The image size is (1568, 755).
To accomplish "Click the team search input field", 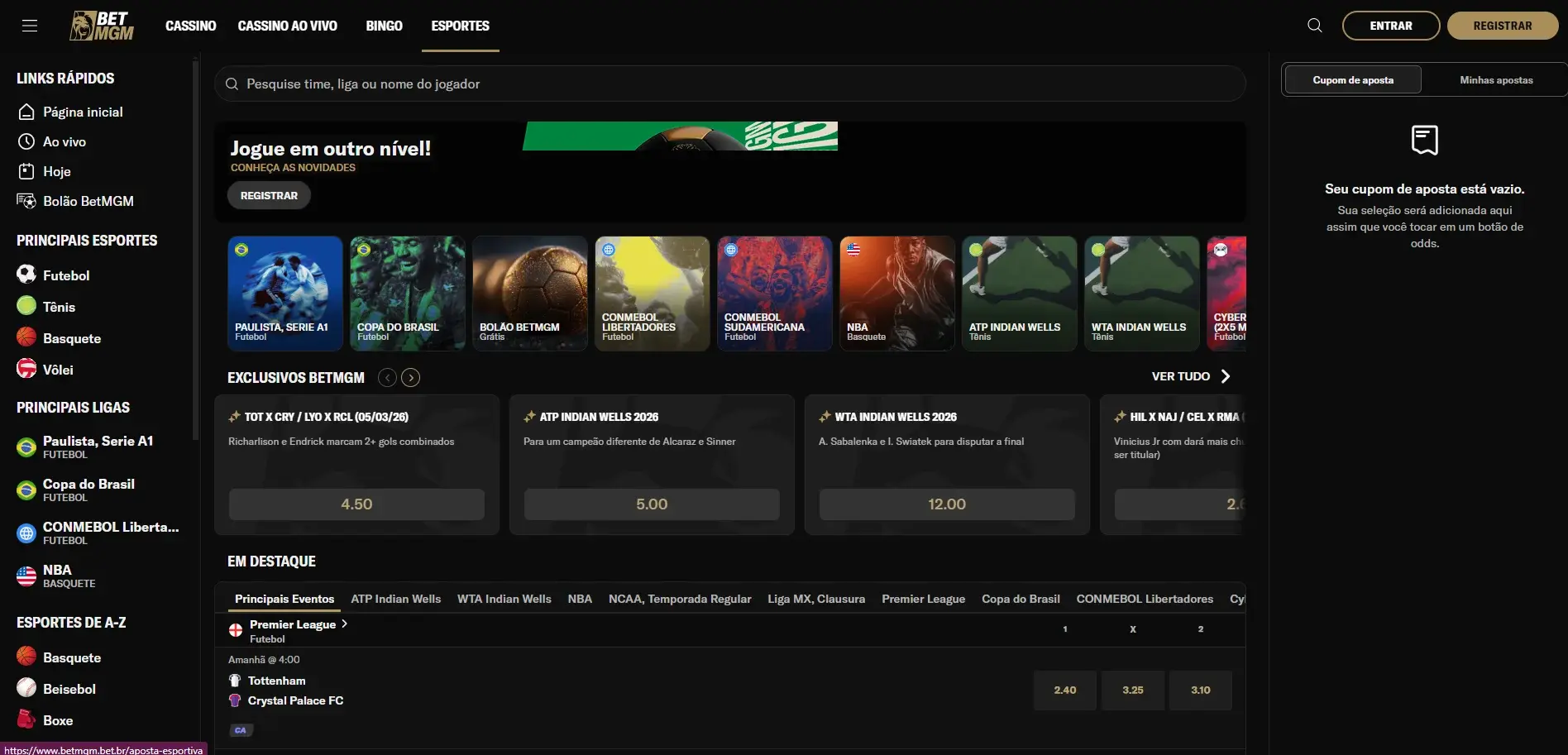I will click(729, 84).
